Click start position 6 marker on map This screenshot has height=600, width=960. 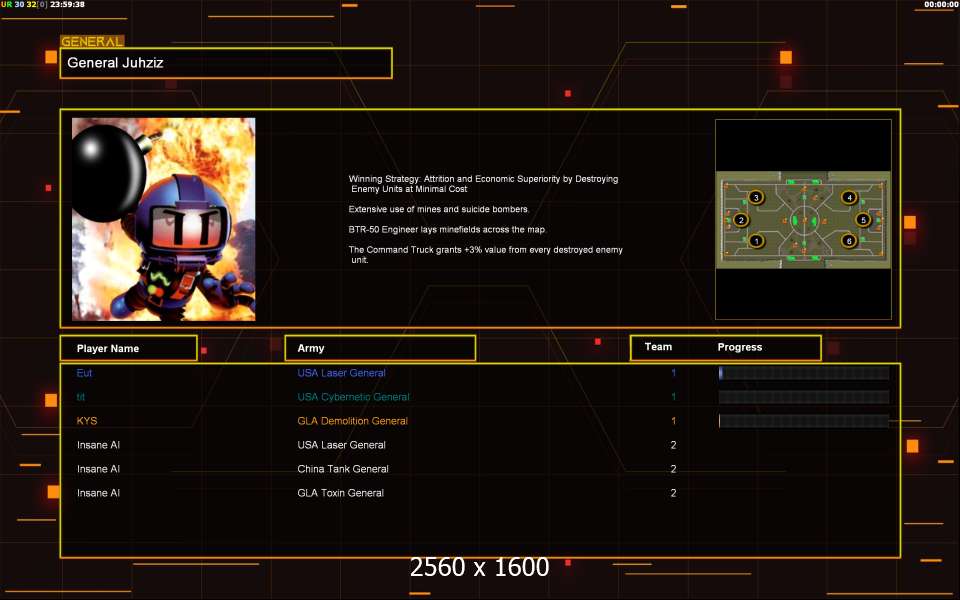[x=849, y=241]
